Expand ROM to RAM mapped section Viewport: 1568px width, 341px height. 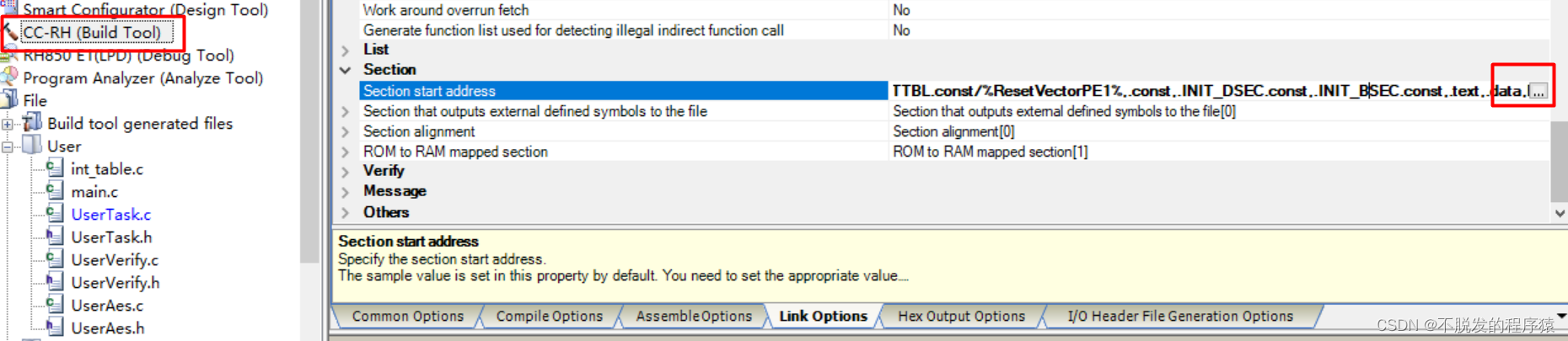tap(346, 152)
